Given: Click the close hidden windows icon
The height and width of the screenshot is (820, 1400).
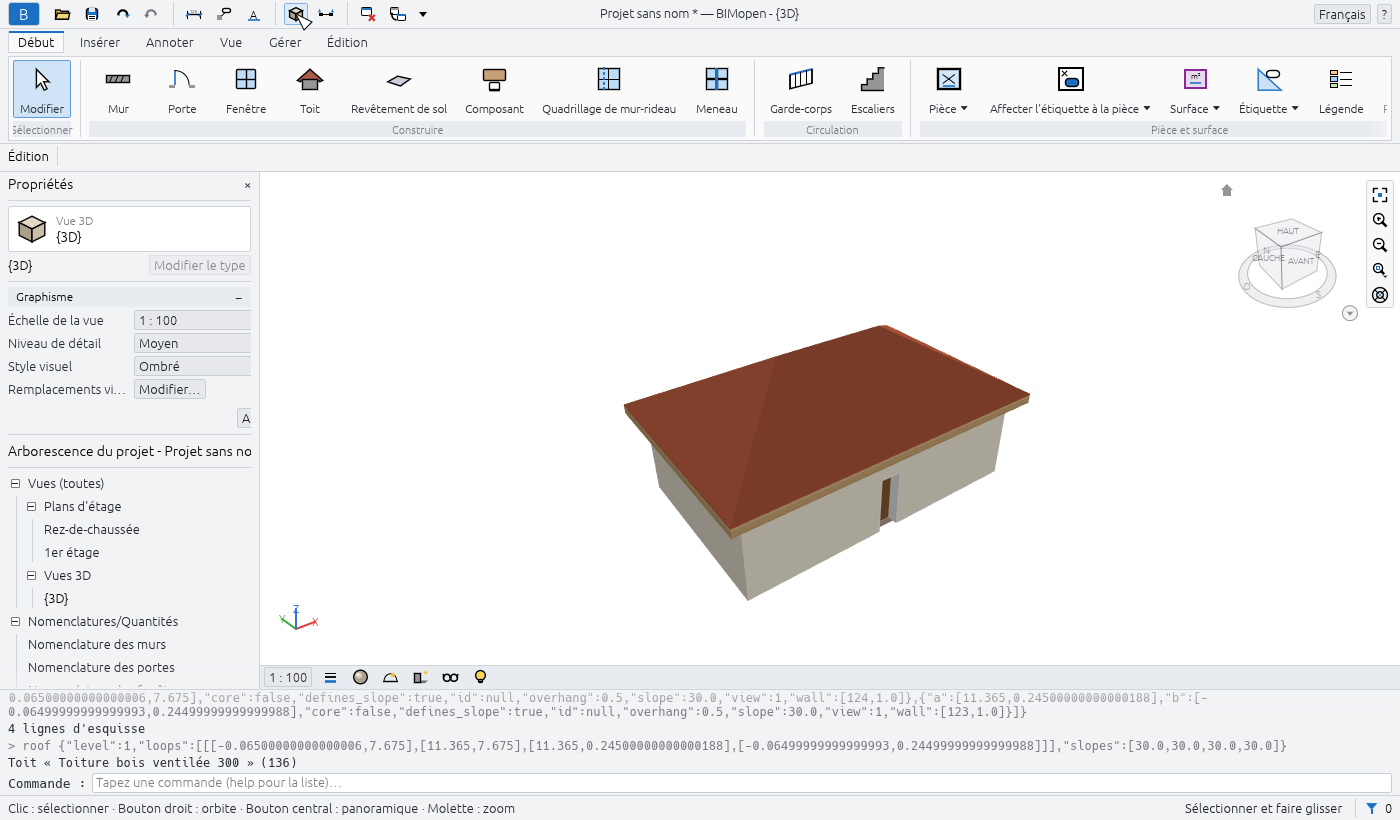Looking at the screenshot, I should (x=368, y=14).
